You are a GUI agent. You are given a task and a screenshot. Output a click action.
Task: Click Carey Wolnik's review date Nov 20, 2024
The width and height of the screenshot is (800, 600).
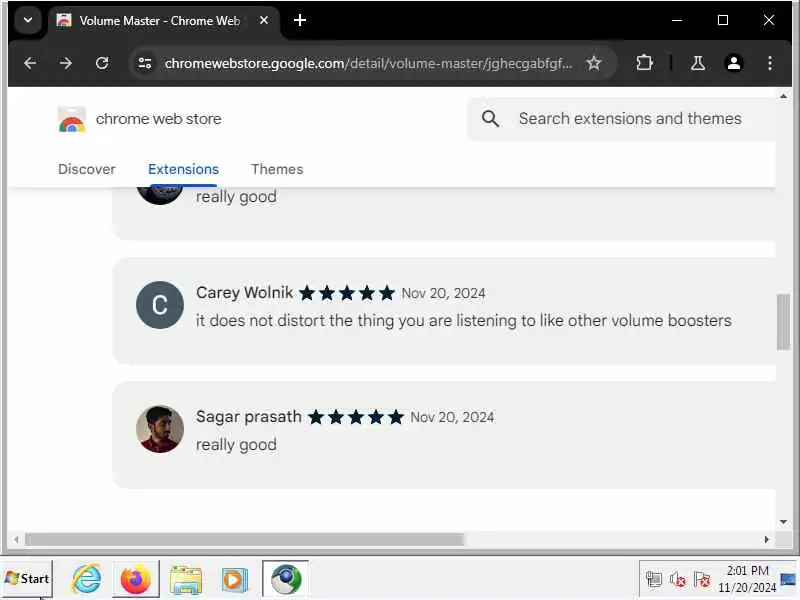[x=443, y=293]
